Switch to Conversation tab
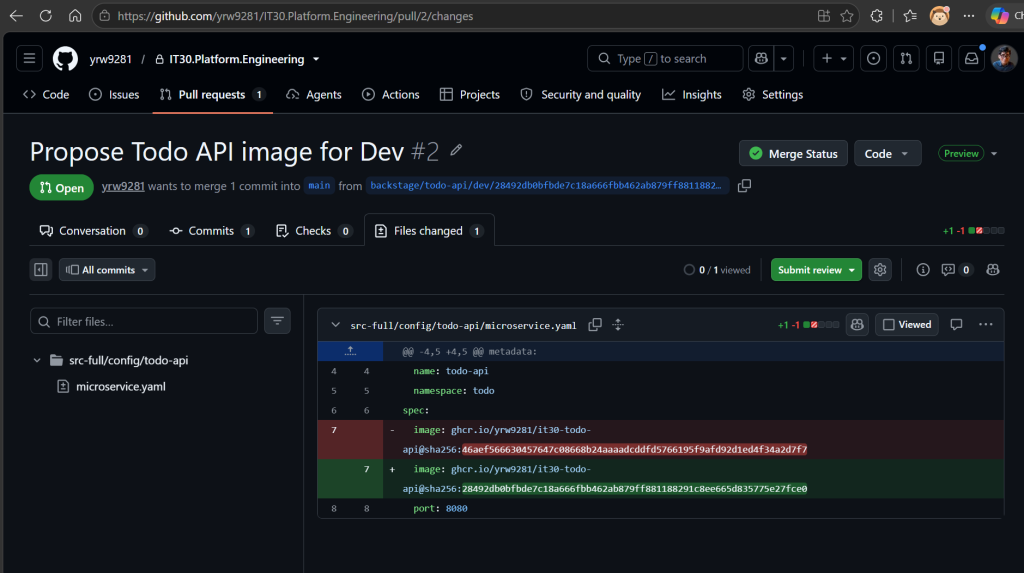The height and width of the screenshot is (573, 1024). click(93, 231)
